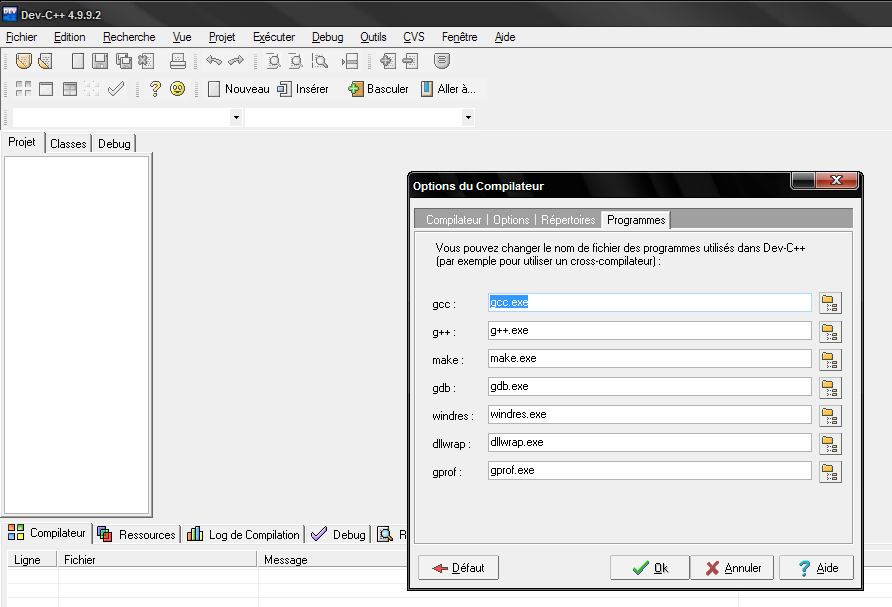Open the Debug bottom panel tab
The image size is (892, 607).
pyautogui.click(x=338, y=534)
